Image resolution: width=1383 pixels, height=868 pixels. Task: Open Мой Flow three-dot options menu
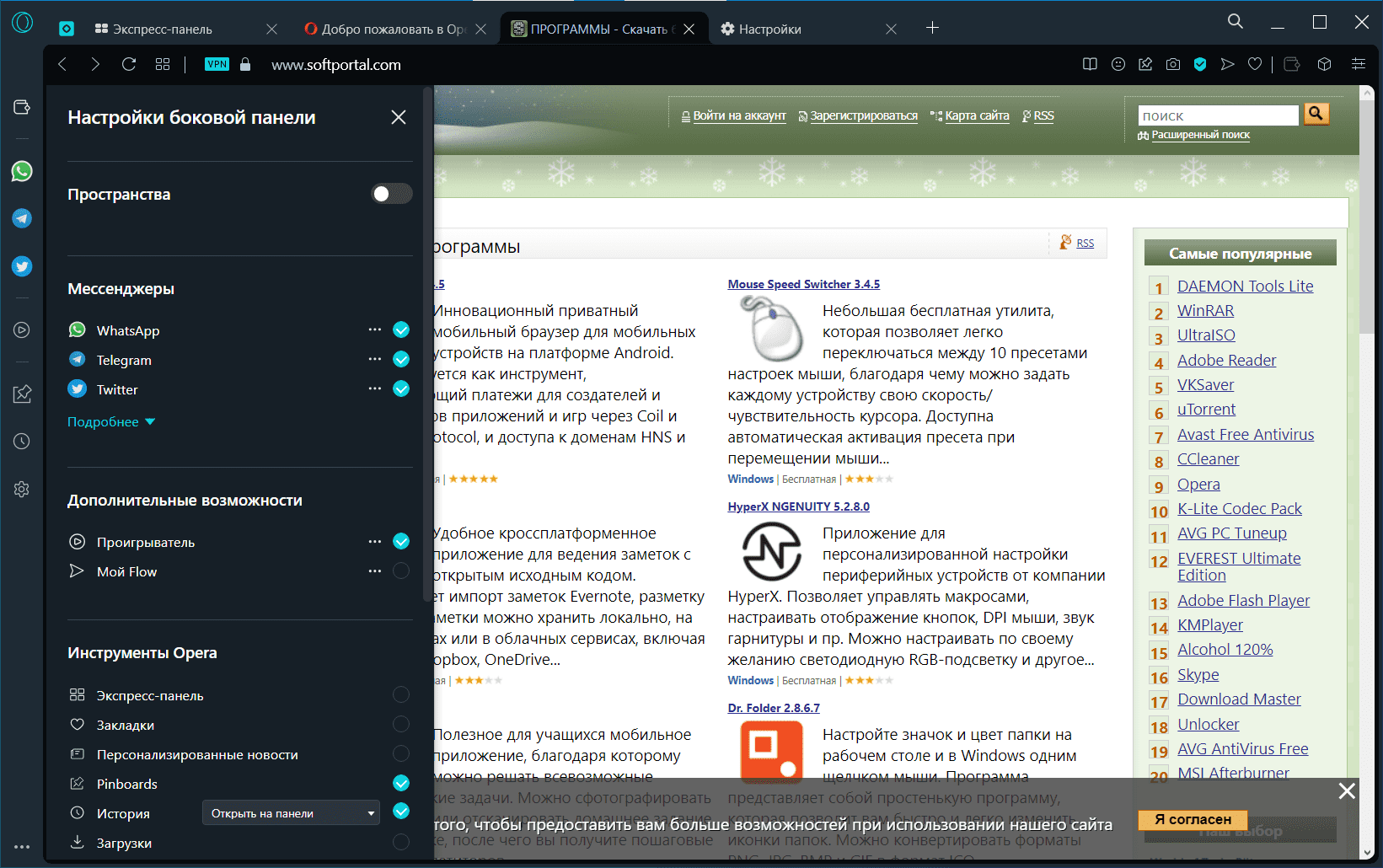coord(375,571)
